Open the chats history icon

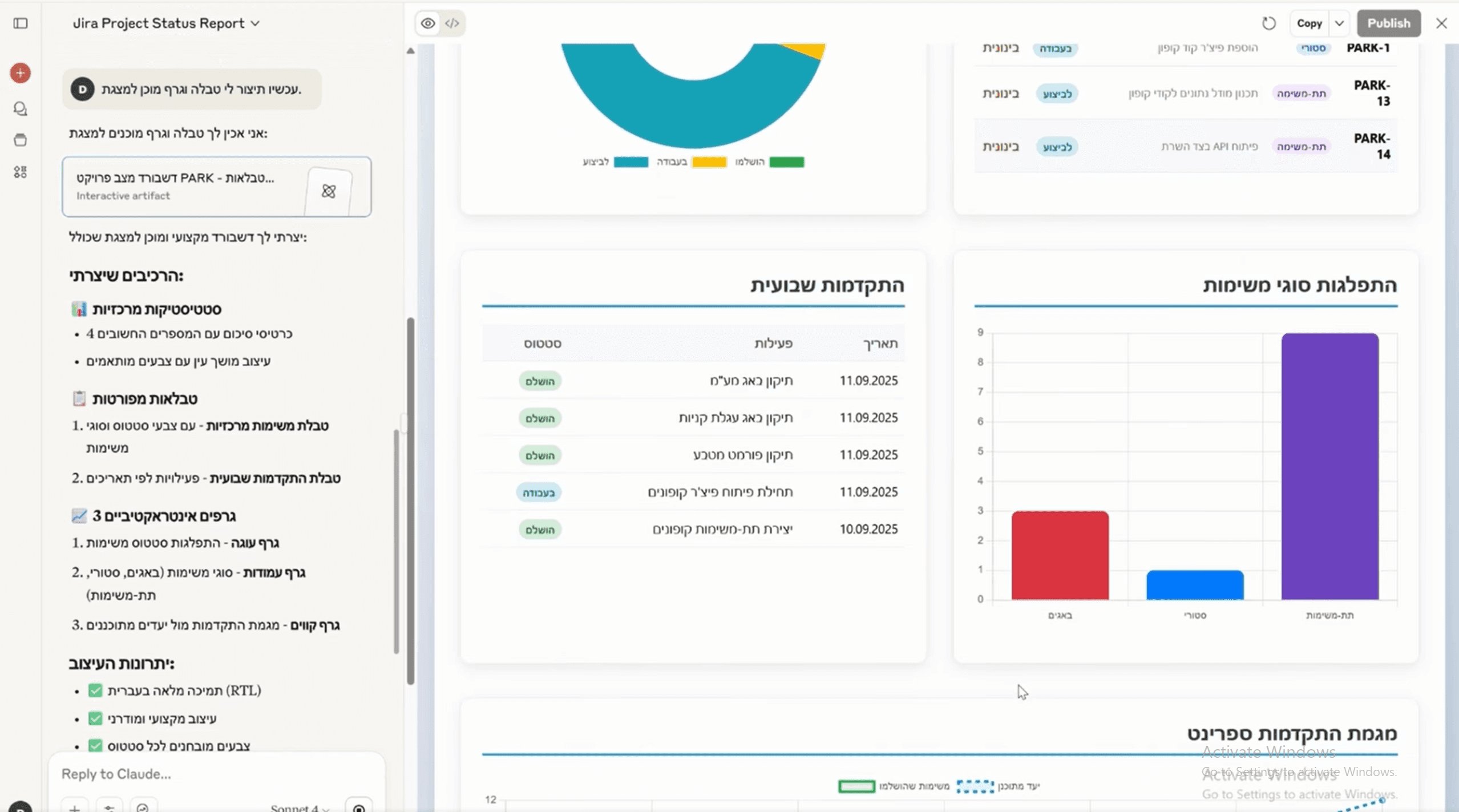(21, 108)
